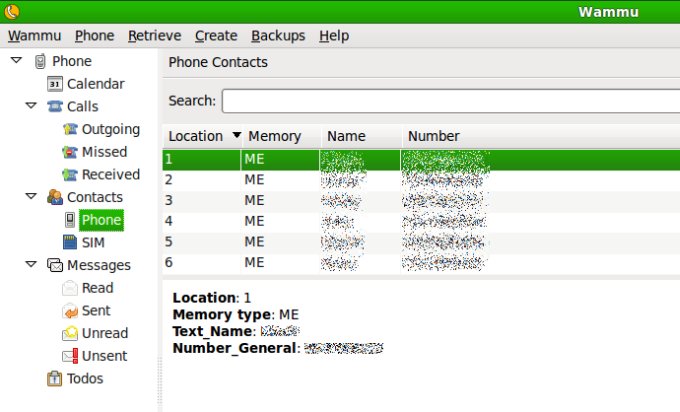The image size is (680, 412).
Task: Click the SIM card contacts icon
Action: click(70, 242)
